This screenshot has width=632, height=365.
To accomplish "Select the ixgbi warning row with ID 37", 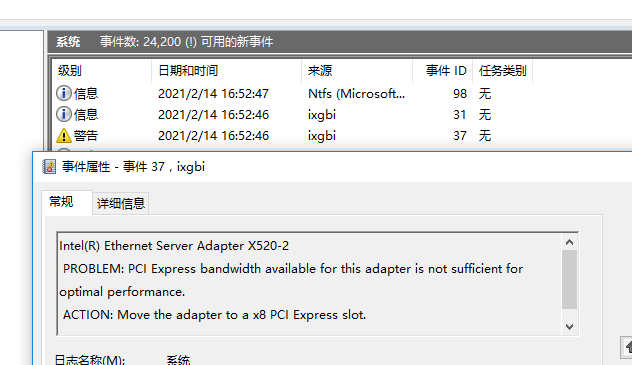I will (341, 136).
